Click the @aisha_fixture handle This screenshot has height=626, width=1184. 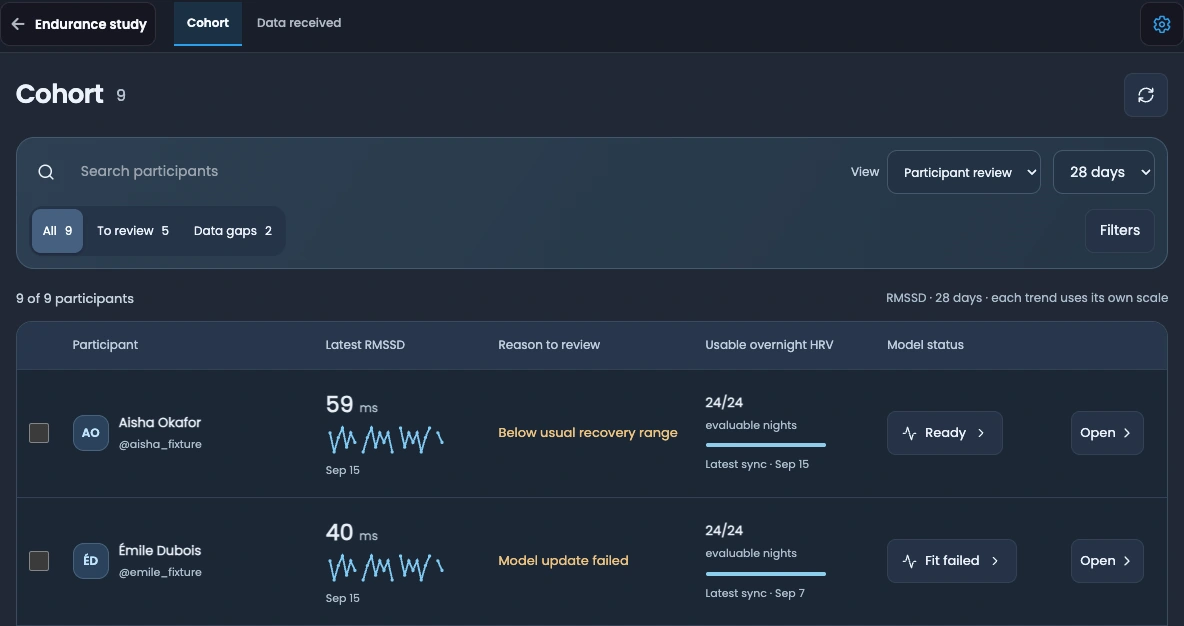[160, 444]
